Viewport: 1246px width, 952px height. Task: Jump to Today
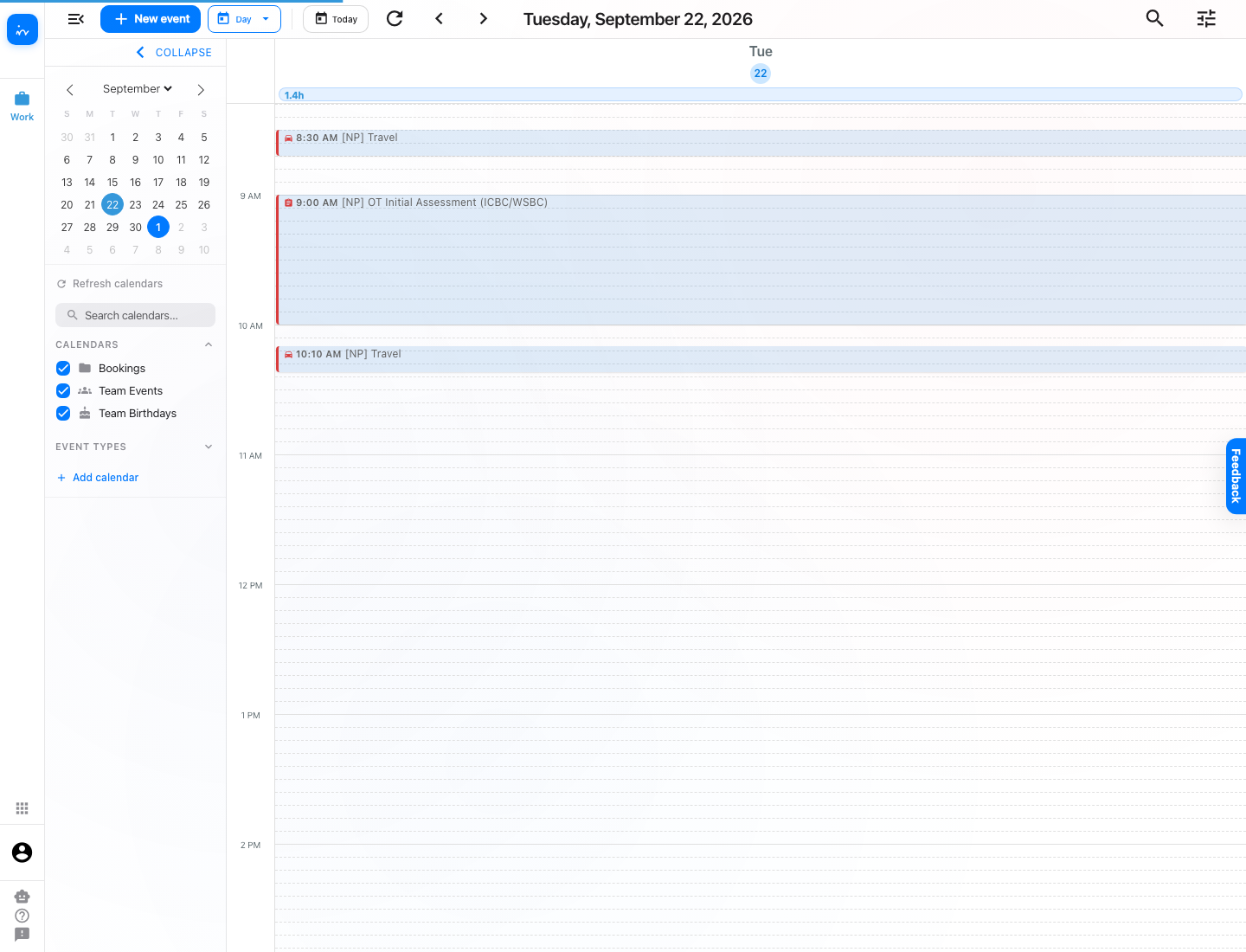[336, 19]
